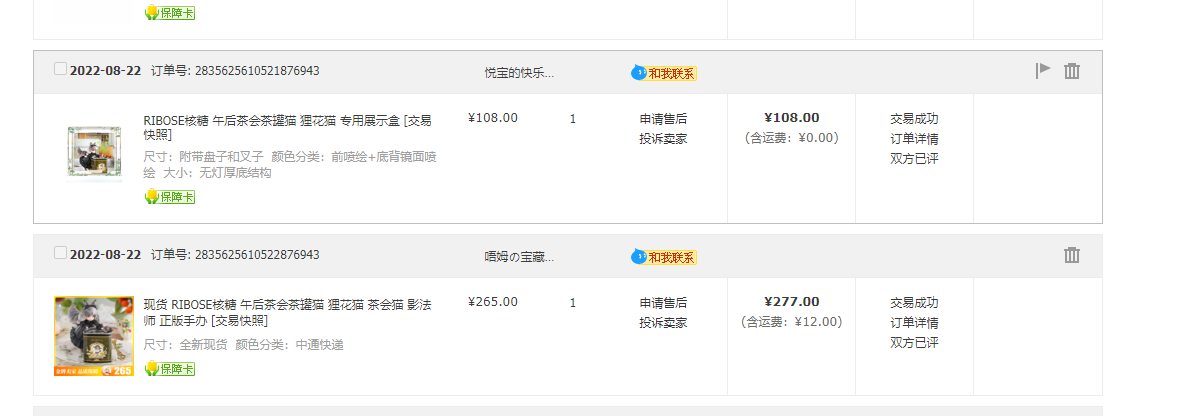
Task: Open 订单详情 for the ¥277.00 order
Action: click(914, 323)
